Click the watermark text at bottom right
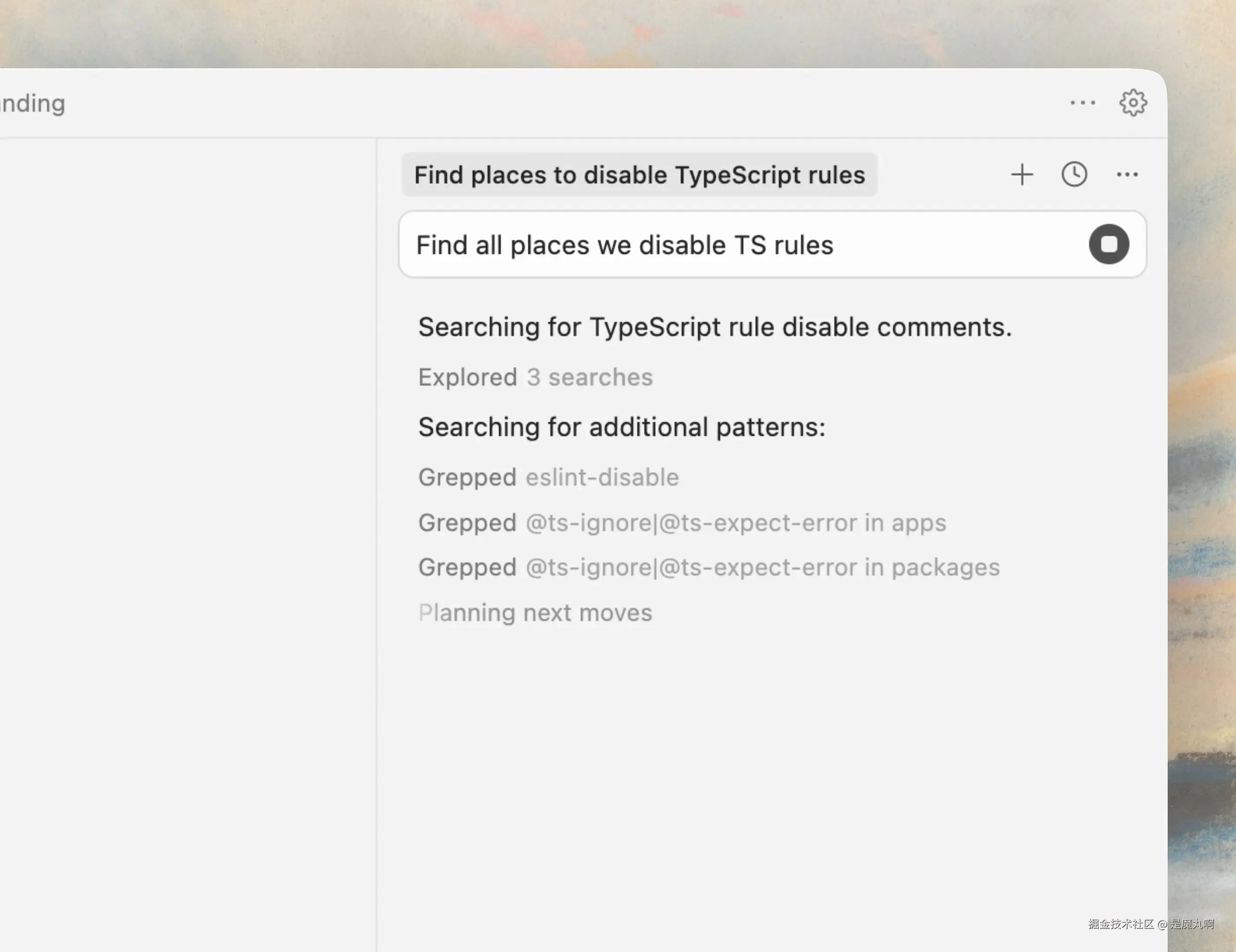 pos(1150,924)
